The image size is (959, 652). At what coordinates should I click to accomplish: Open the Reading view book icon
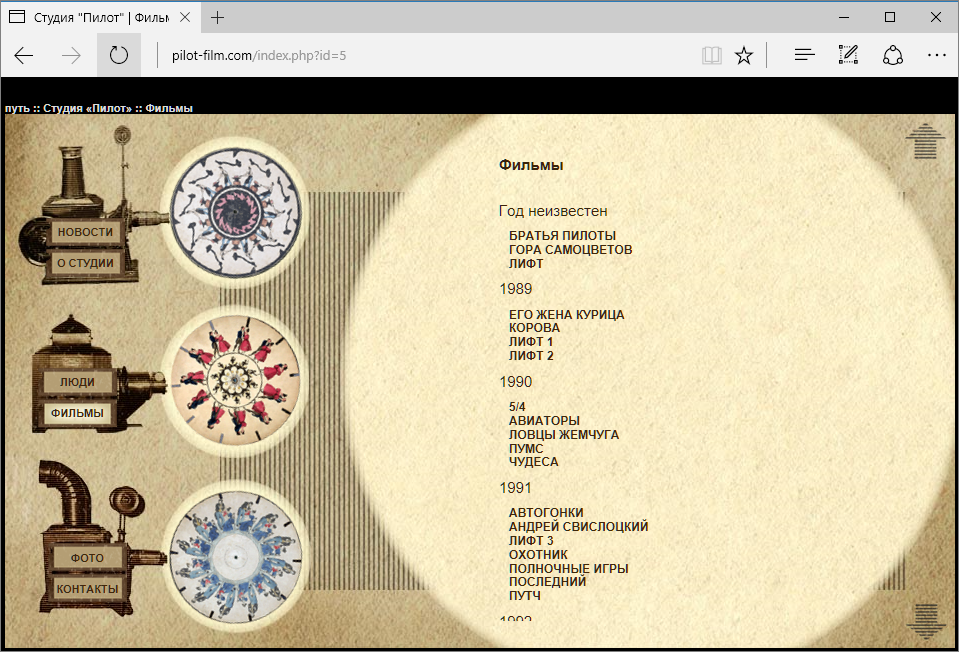[711, 55]
